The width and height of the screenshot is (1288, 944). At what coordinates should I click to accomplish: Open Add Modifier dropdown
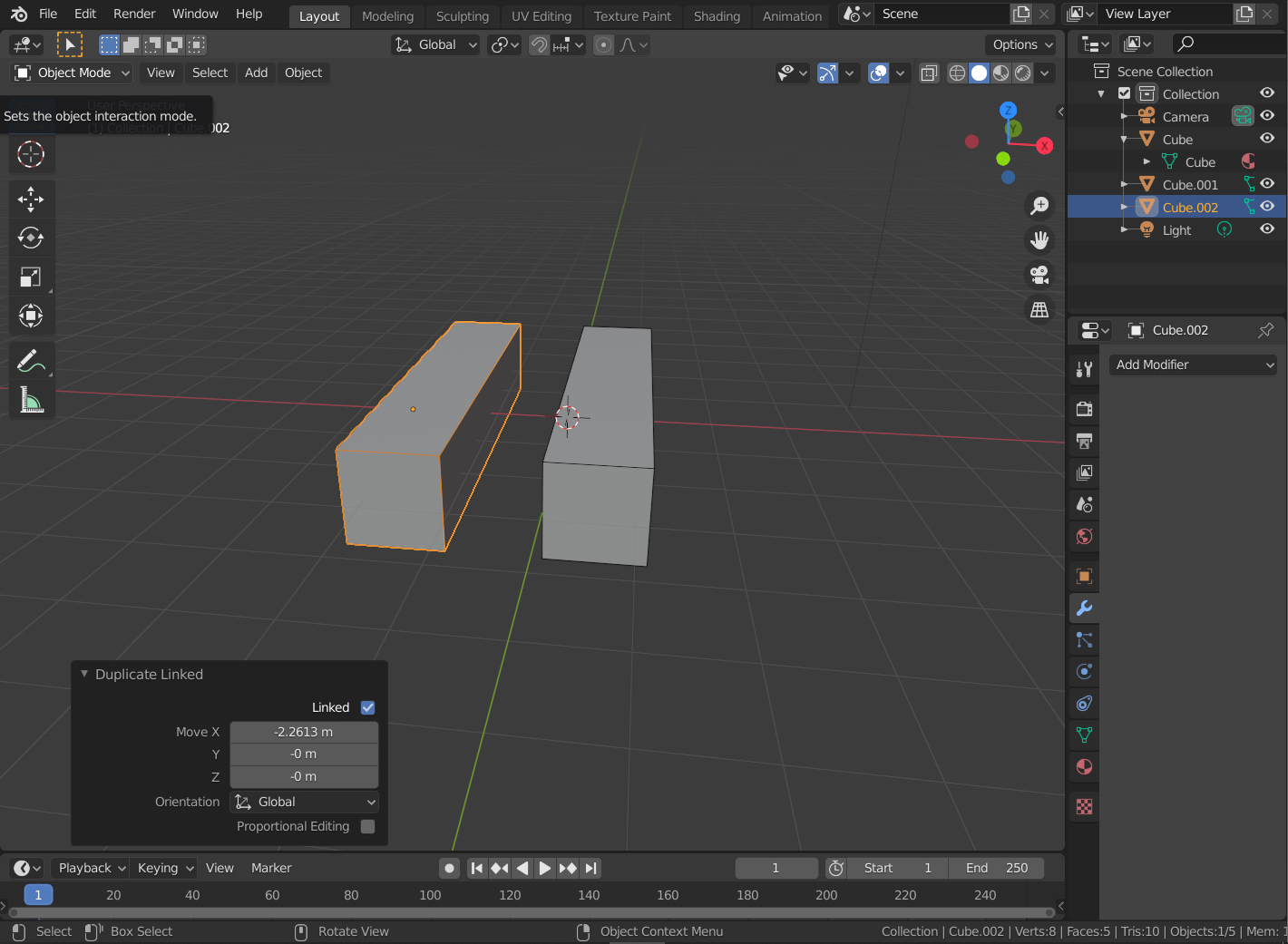pyautogui.click(x=1194, y=365)
